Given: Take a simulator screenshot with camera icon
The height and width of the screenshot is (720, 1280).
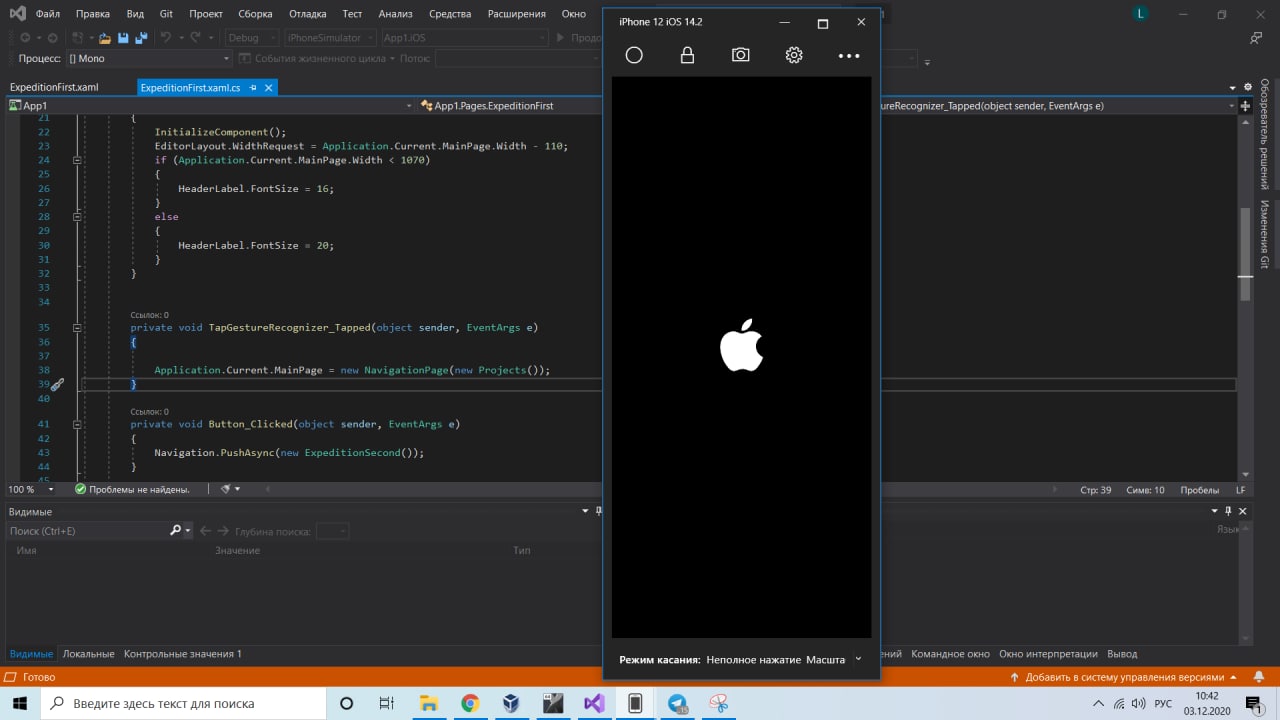Looking at the screenshot, I should 740,55.
